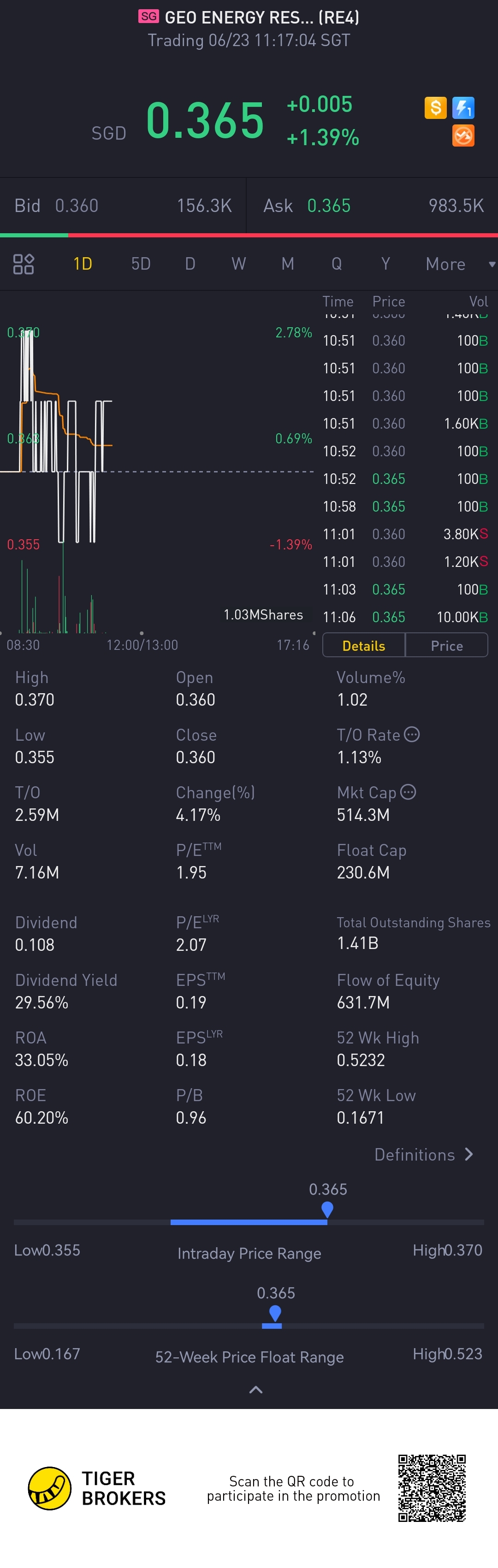The width and height of the screenshot is (498, 1568).
Task: Open the Mkt Cap info icon
Action: tap(409, 792)
